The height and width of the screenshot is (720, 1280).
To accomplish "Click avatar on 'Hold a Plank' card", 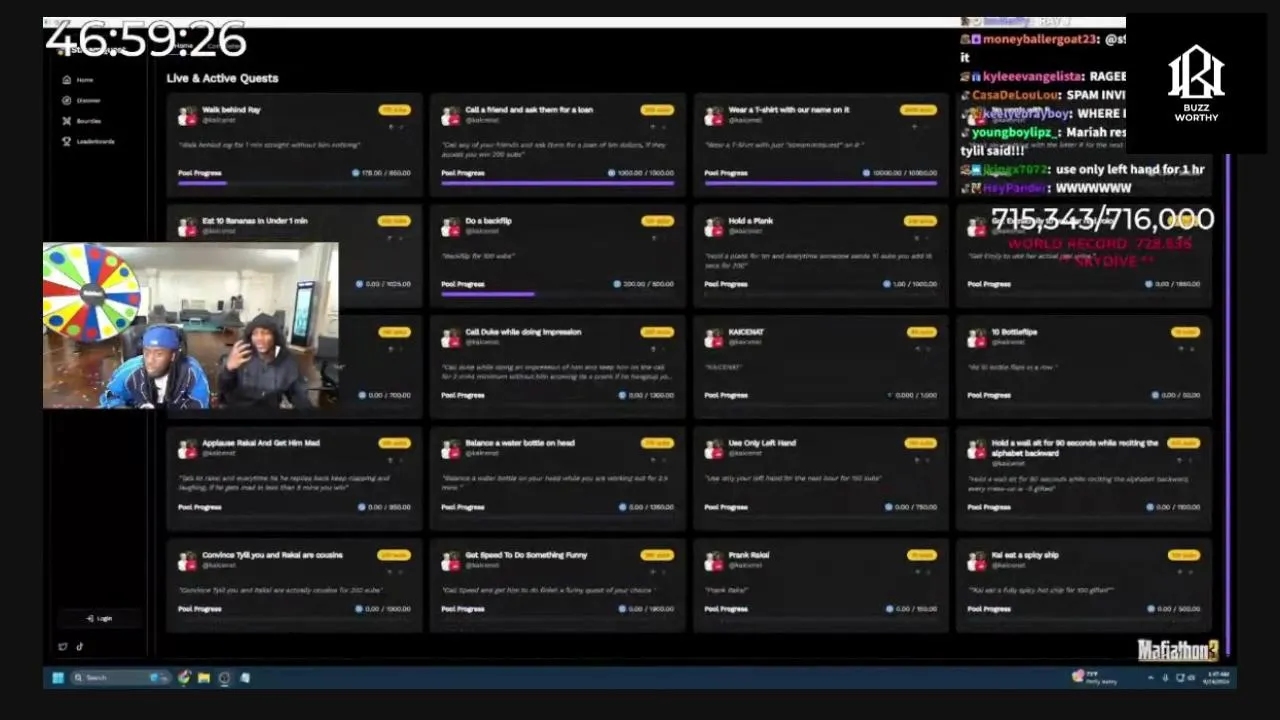I will point(713,227).
